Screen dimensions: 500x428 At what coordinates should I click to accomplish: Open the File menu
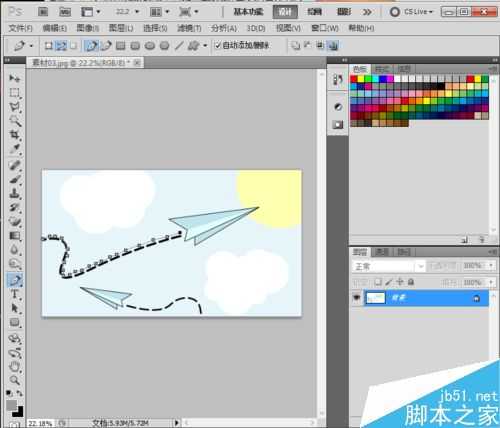[x=20, y=28]
